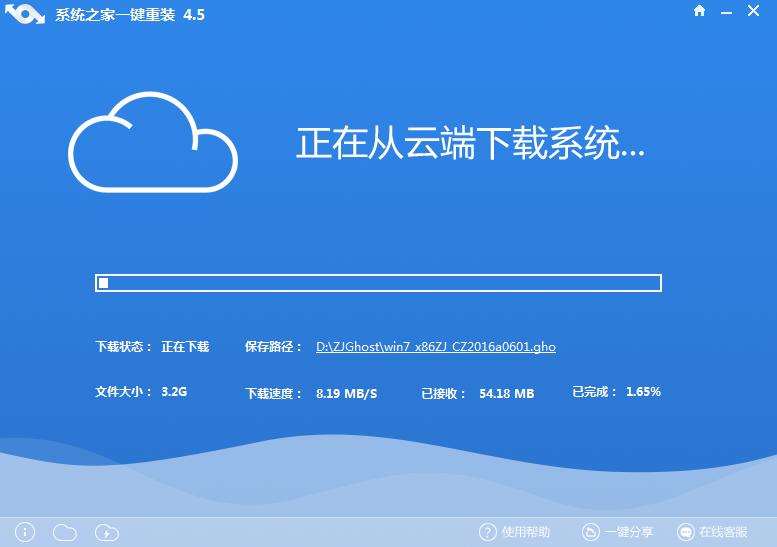
Task: Select the 一键分享 text label
Action: click(x=629, y=532)
